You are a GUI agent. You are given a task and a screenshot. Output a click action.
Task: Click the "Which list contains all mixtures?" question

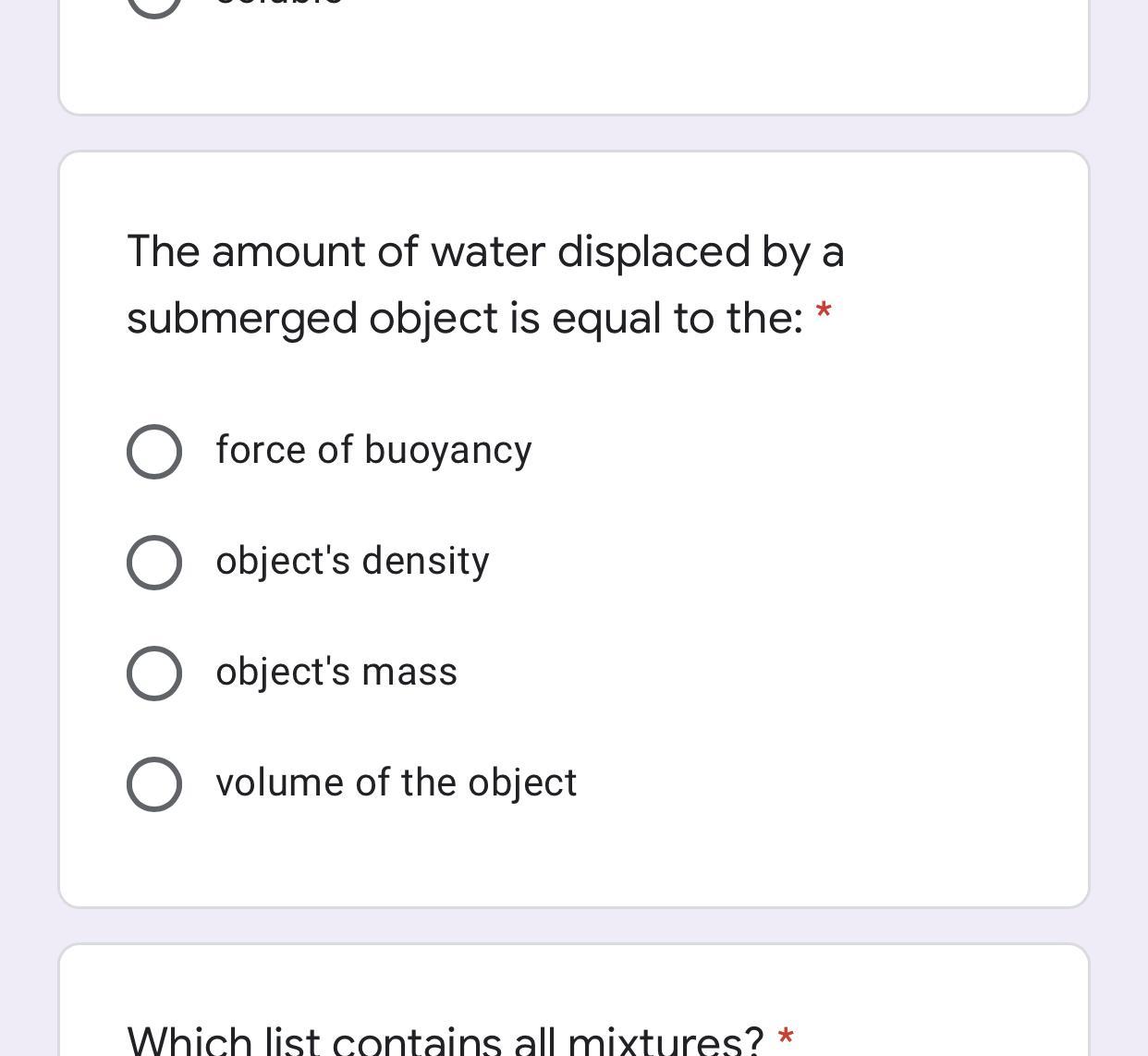(445, 1041)
